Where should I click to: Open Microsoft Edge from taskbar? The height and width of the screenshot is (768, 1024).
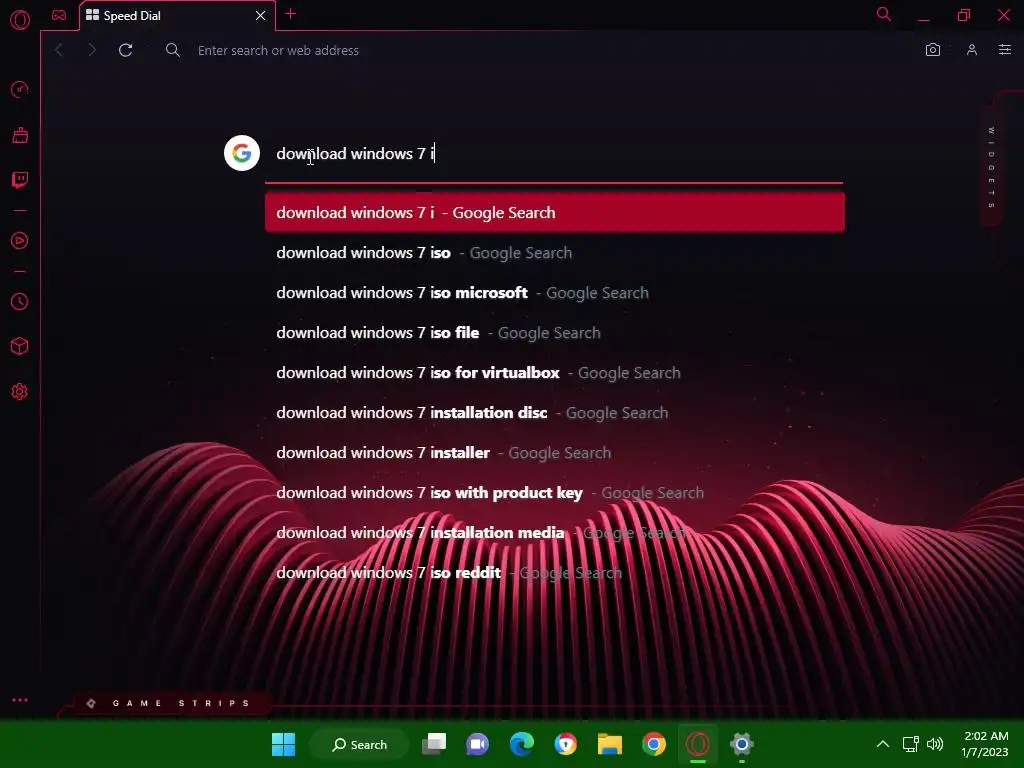point(522,744)
